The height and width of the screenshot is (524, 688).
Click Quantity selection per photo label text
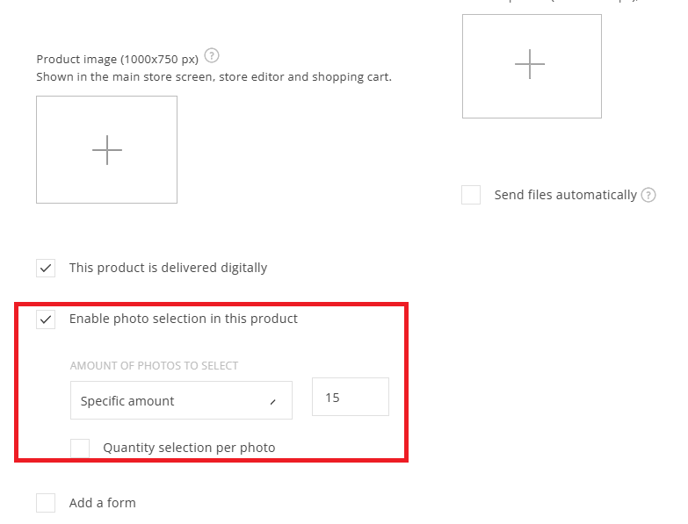coord(189,448)
